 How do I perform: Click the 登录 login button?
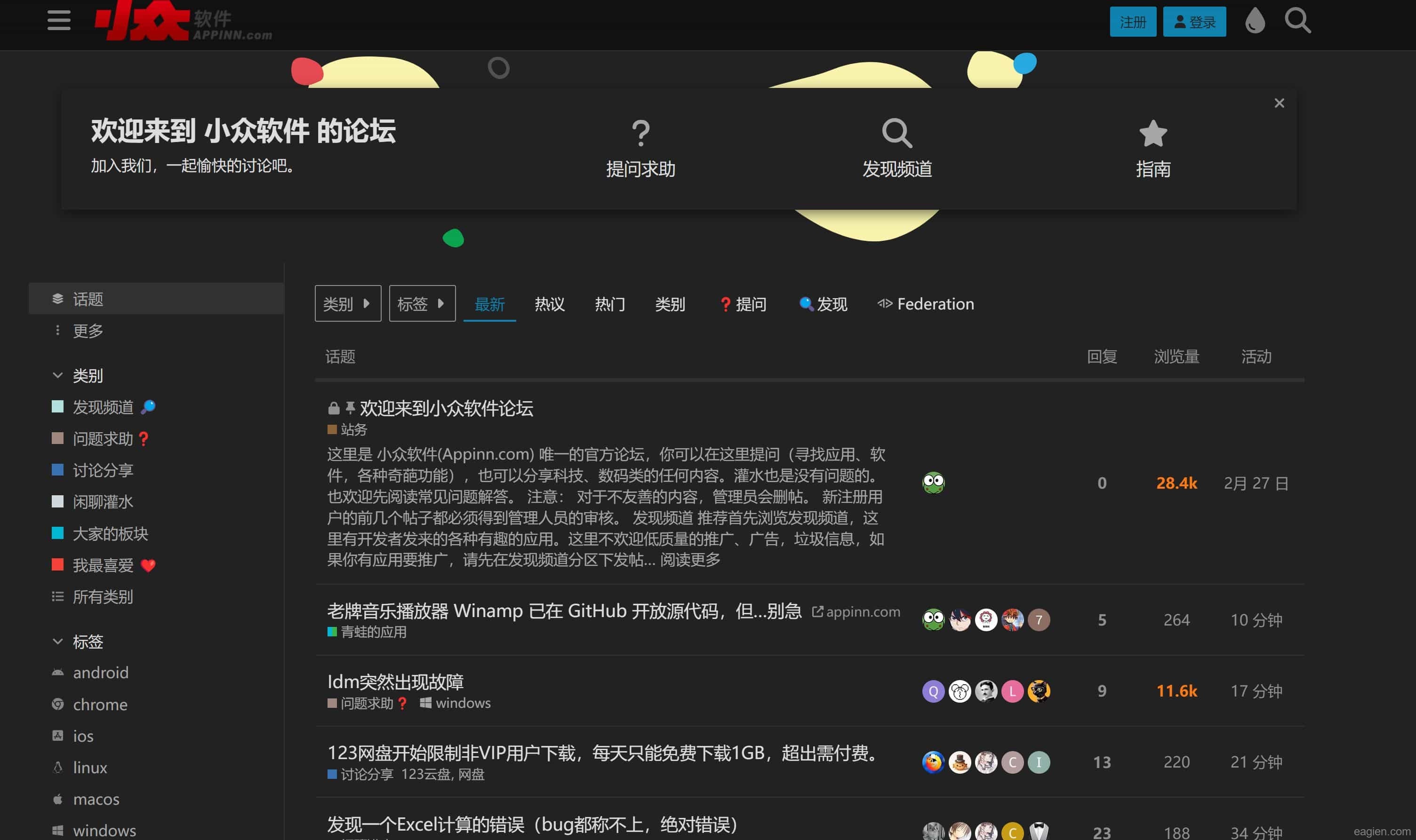(x=1194, y=22)
